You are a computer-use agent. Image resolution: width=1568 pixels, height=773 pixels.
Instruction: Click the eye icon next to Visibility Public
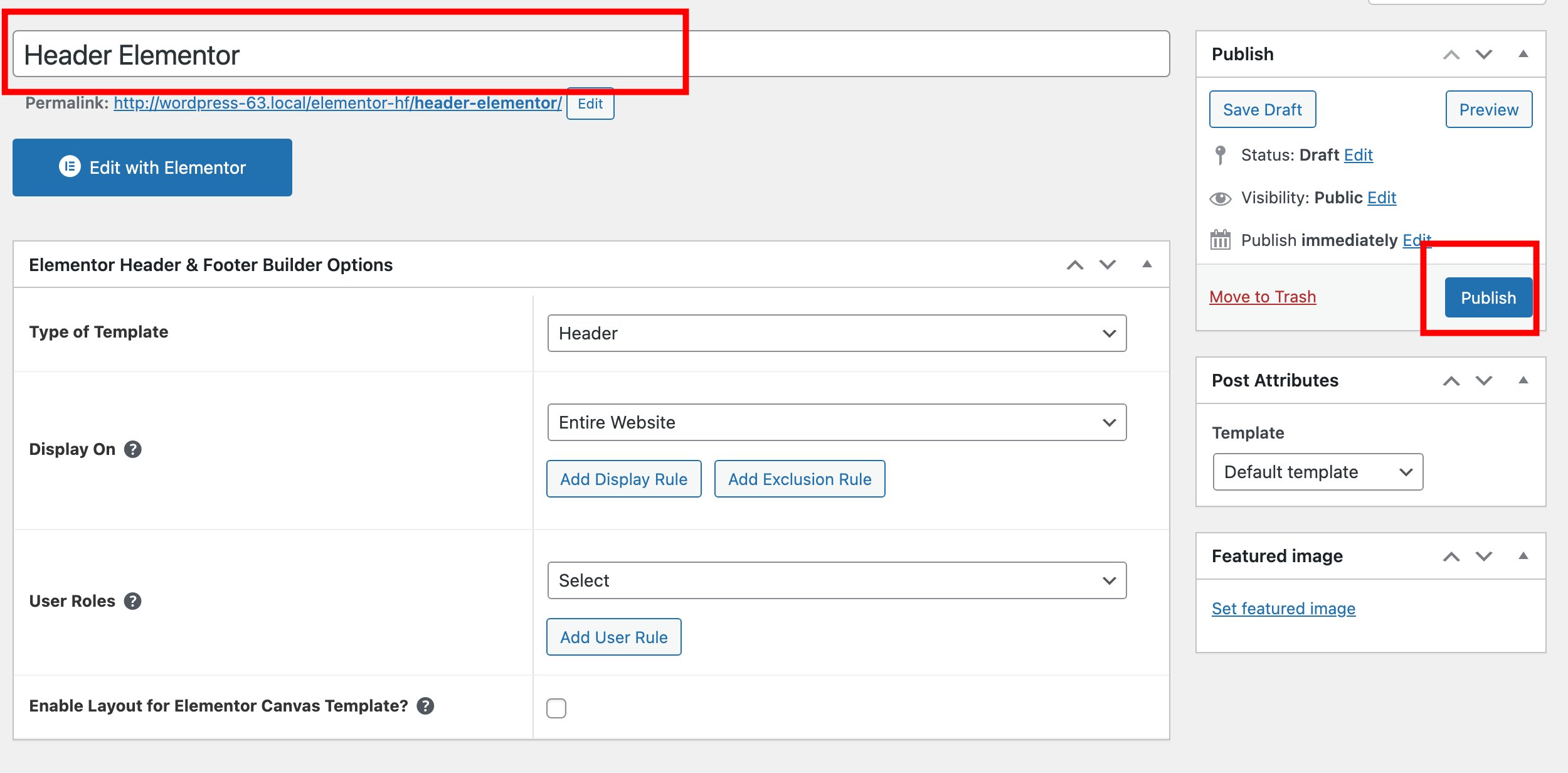pyautogui.click(x=1220, y=197)
